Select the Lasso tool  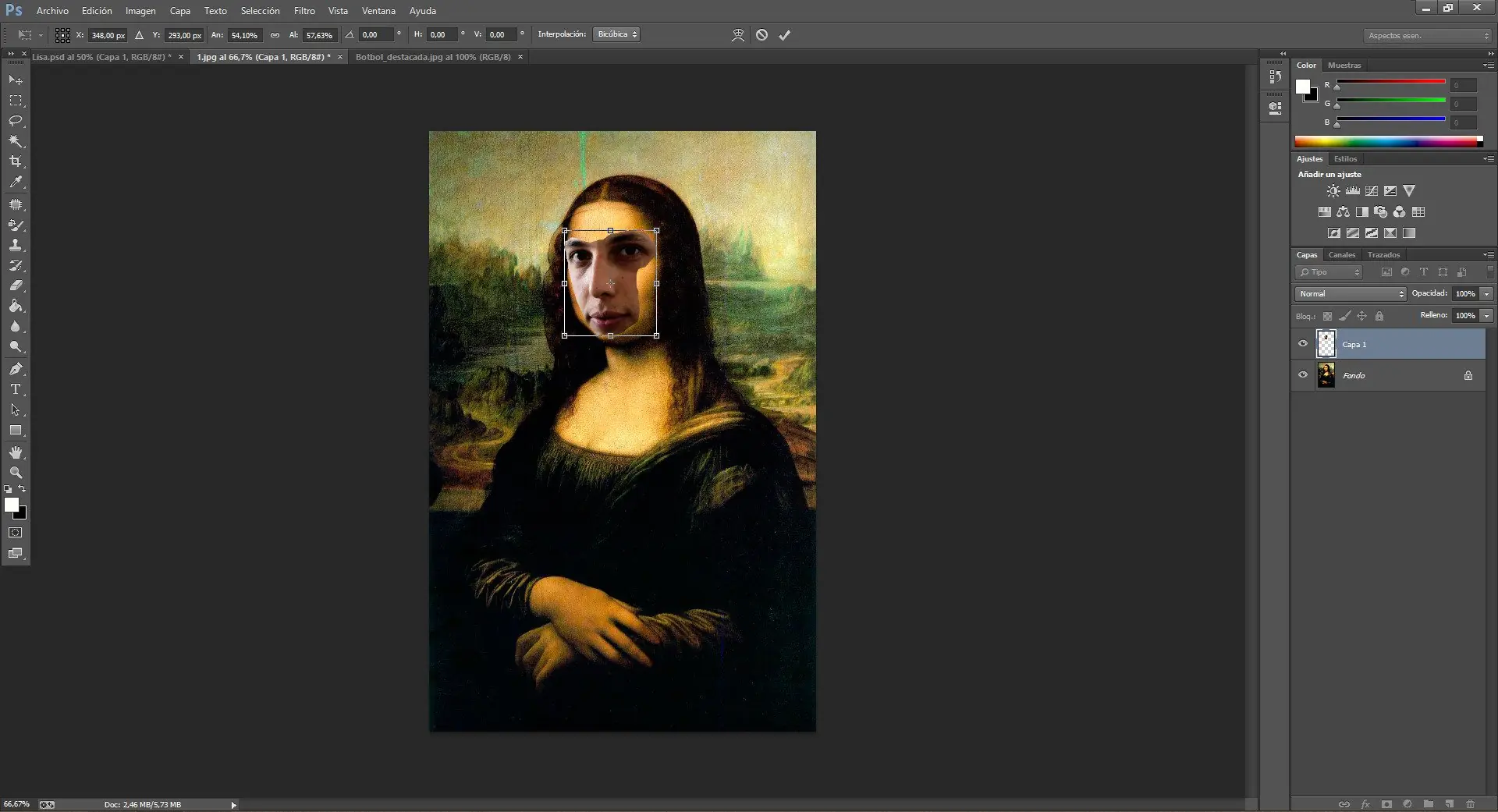click(16, 121)
